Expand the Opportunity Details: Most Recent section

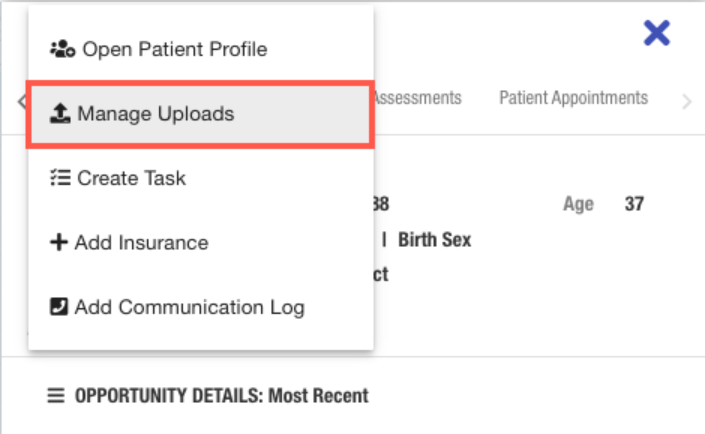tap(221, 396)
